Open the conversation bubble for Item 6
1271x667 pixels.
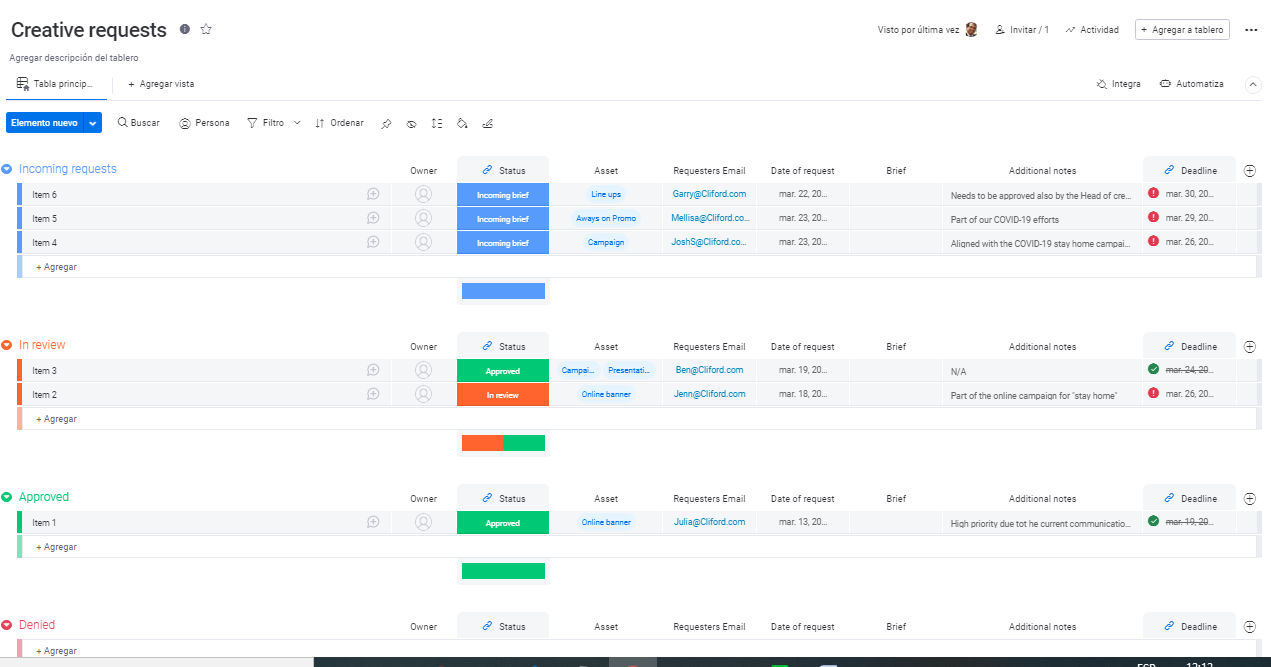[x=373, y=194]
